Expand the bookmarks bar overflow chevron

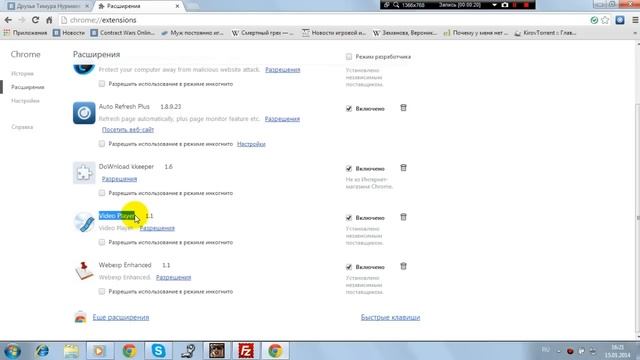635,33
